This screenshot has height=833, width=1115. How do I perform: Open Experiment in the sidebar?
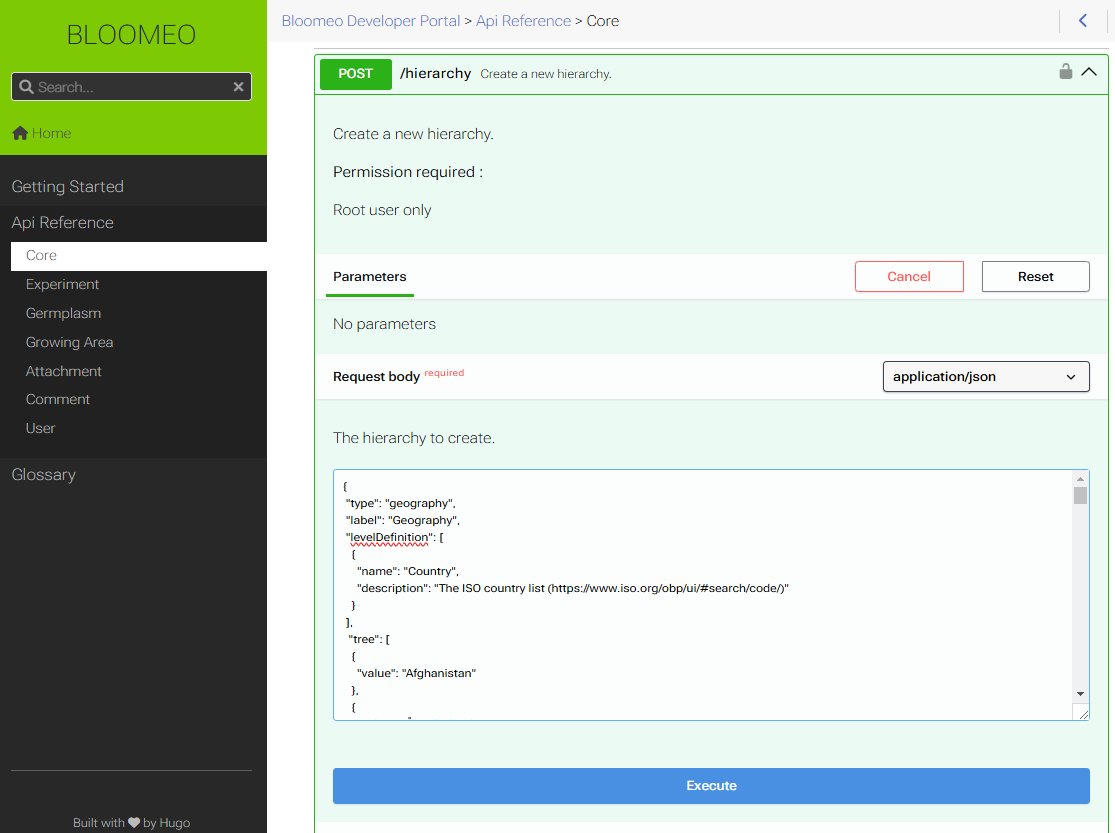(63, 284)
